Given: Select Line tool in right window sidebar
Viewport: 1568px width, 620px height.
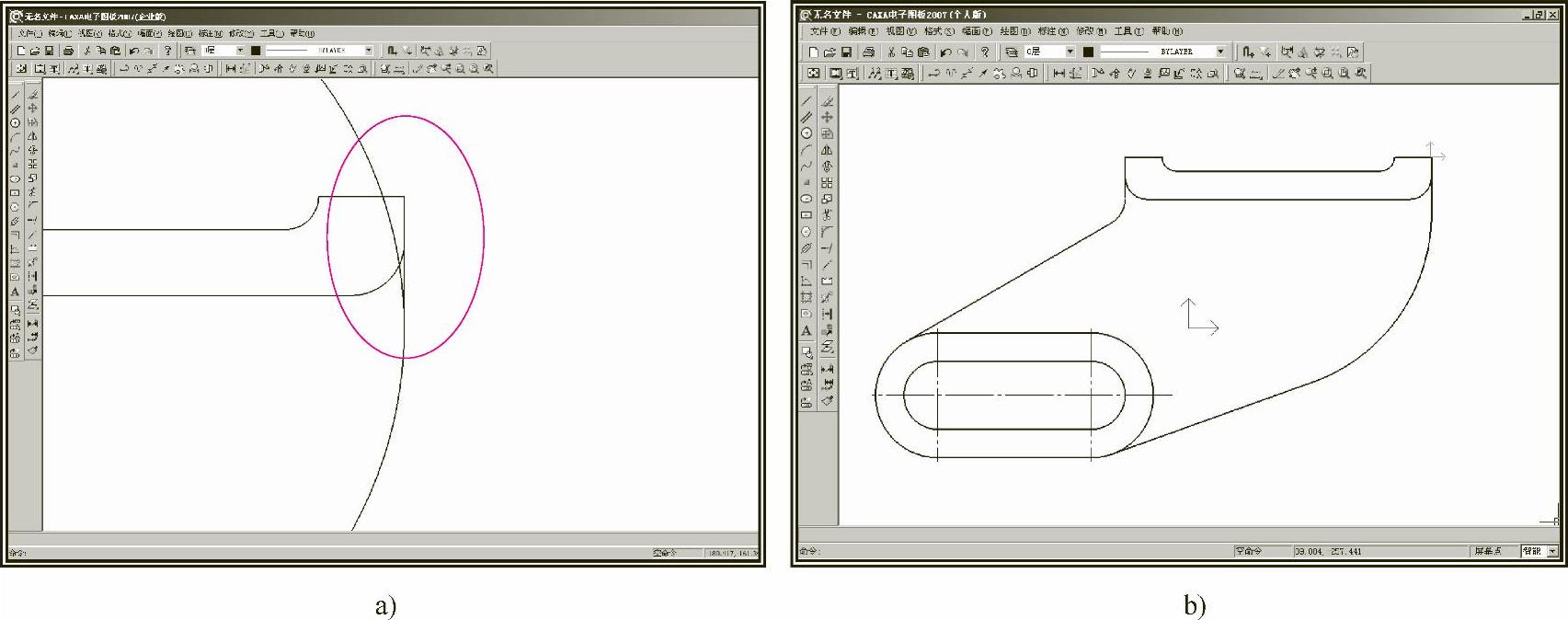Looking at the screenshot, I should pyautogui.click(x=807, y=101).
